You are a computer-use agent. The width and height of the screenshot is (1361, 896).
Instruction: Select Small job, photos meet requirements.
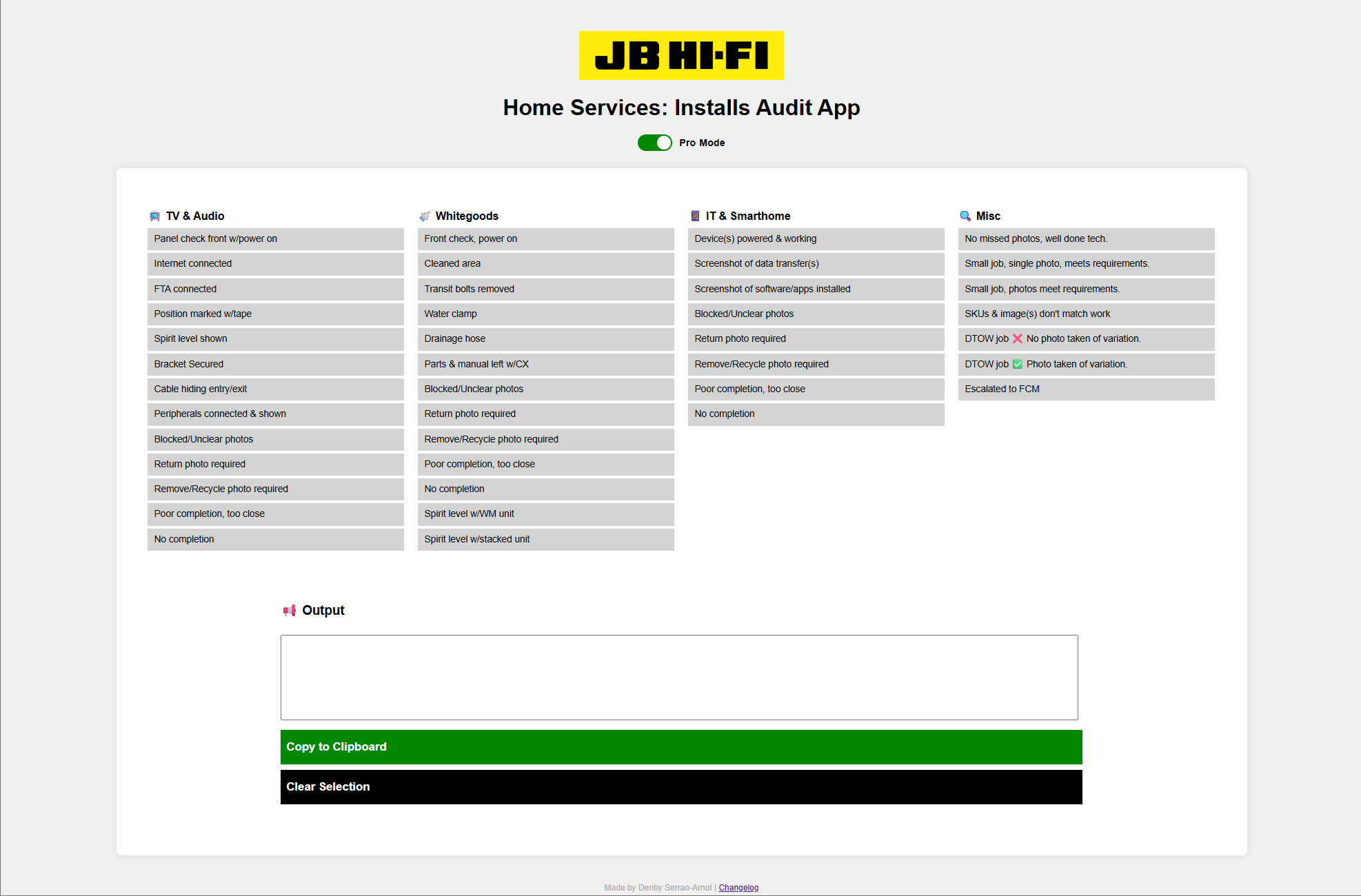(x=1087, y=289)
